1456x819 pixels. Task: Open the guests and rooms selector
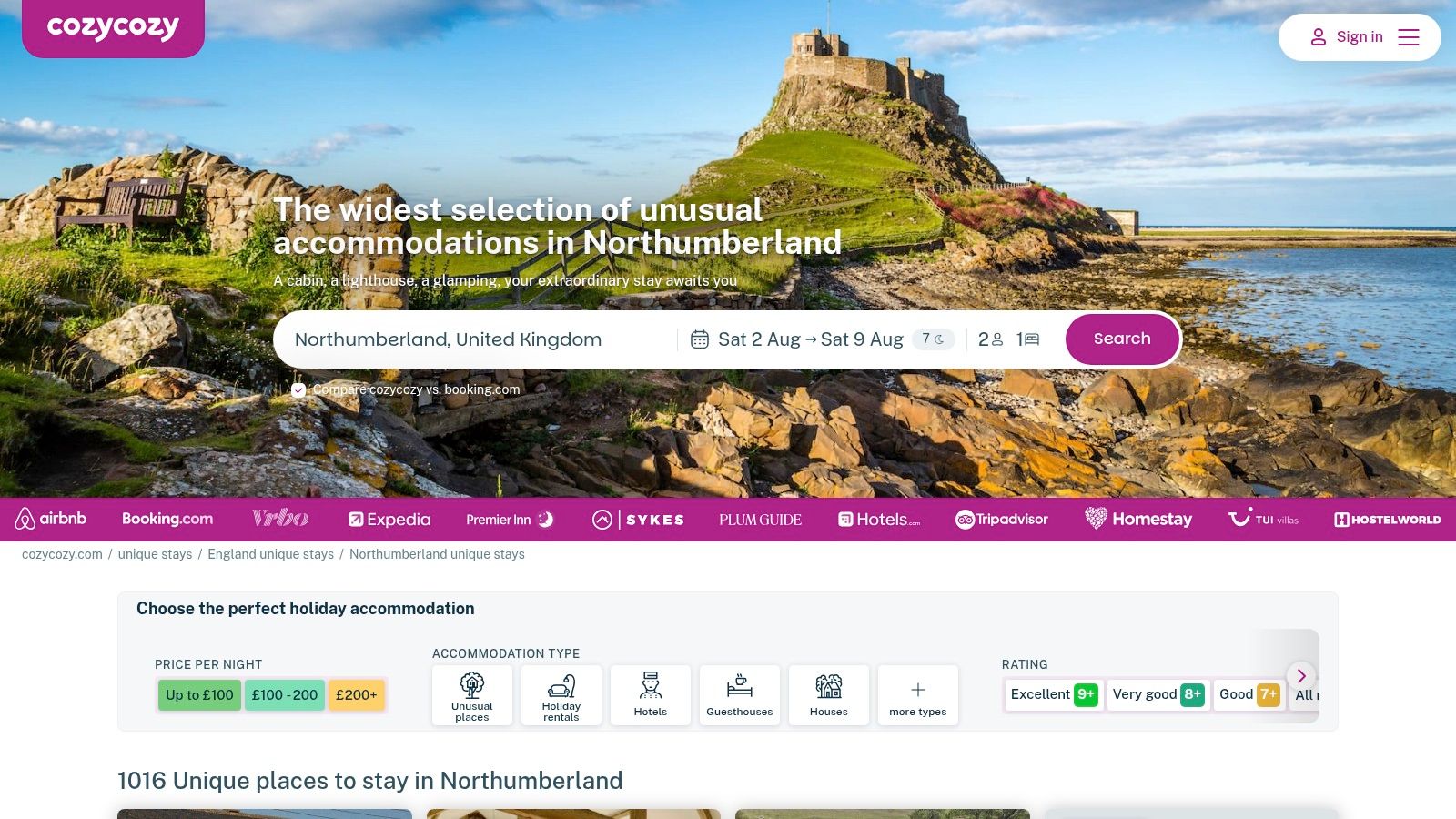(x=1008, y=339)
